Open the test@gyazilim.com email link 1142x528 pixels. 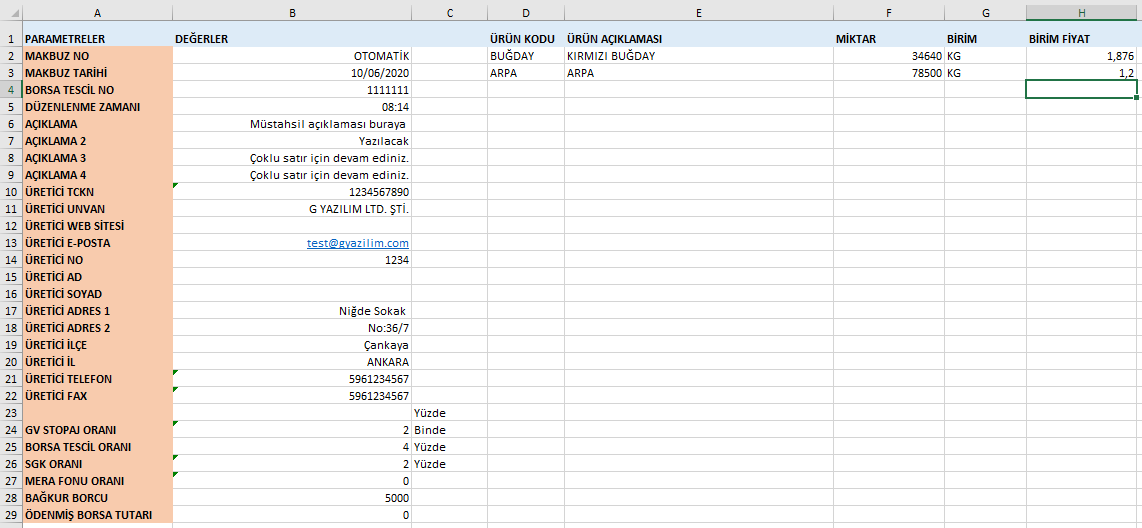pyautogui.click(x=357, y=243)
